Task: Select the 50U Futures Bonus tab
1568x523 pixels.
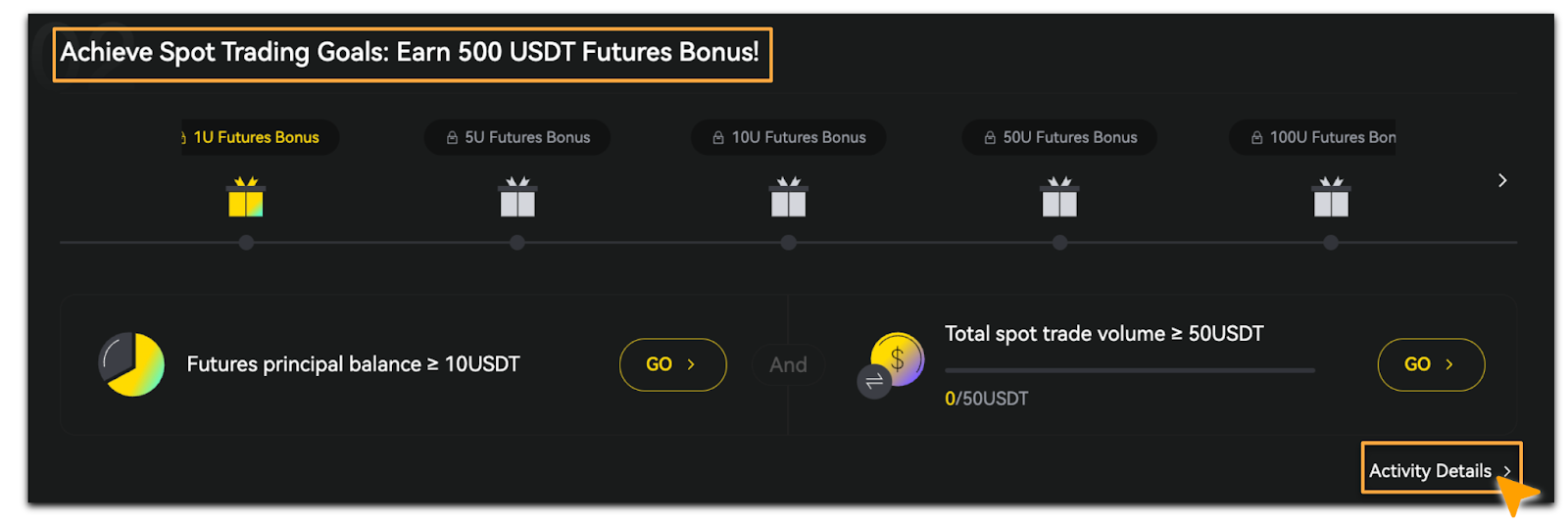Action: 1059,137
